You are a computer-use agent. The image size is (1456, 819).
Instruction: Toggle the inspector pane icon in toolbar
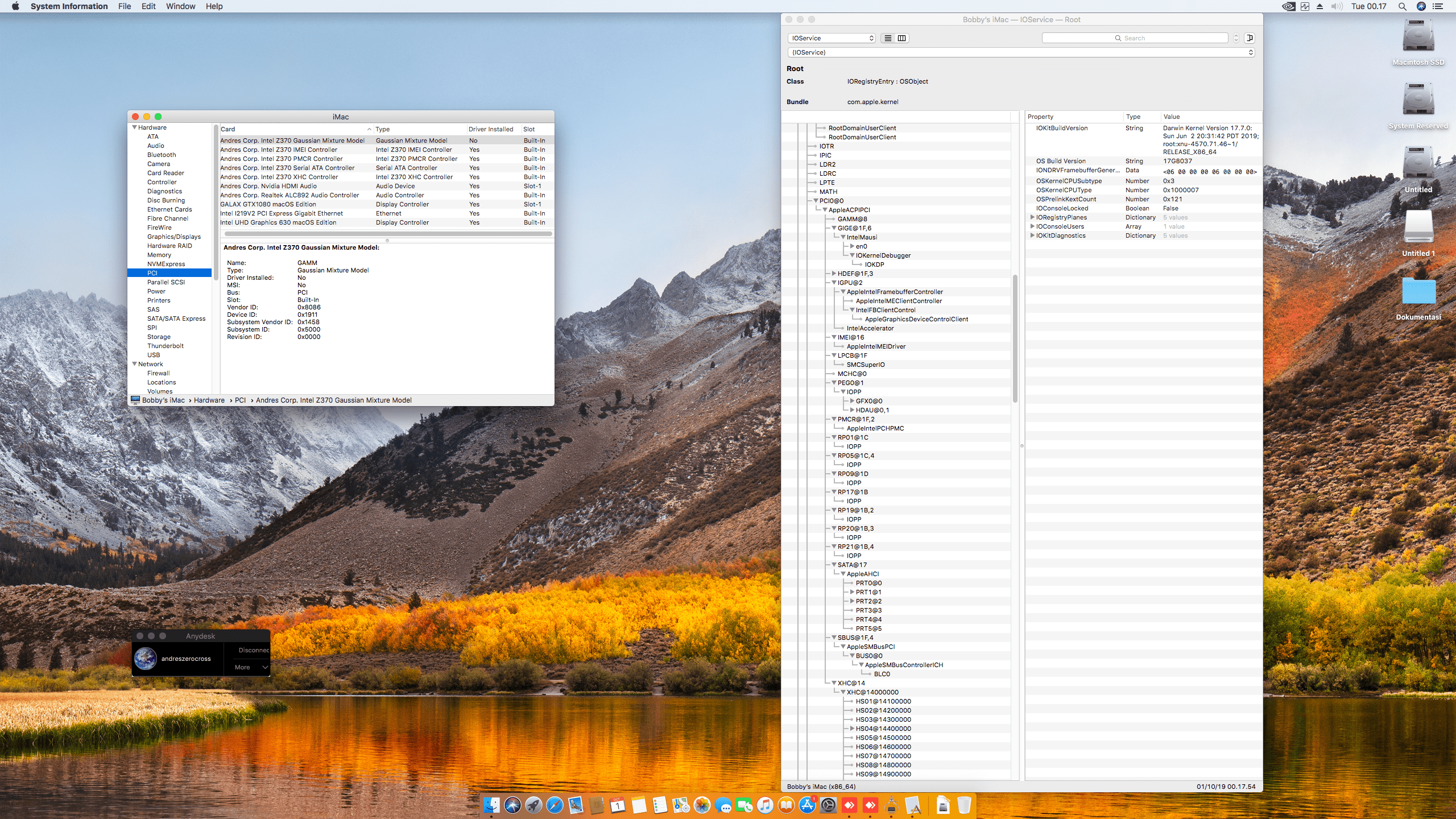pyautogui.click(x=1250, y=38)
